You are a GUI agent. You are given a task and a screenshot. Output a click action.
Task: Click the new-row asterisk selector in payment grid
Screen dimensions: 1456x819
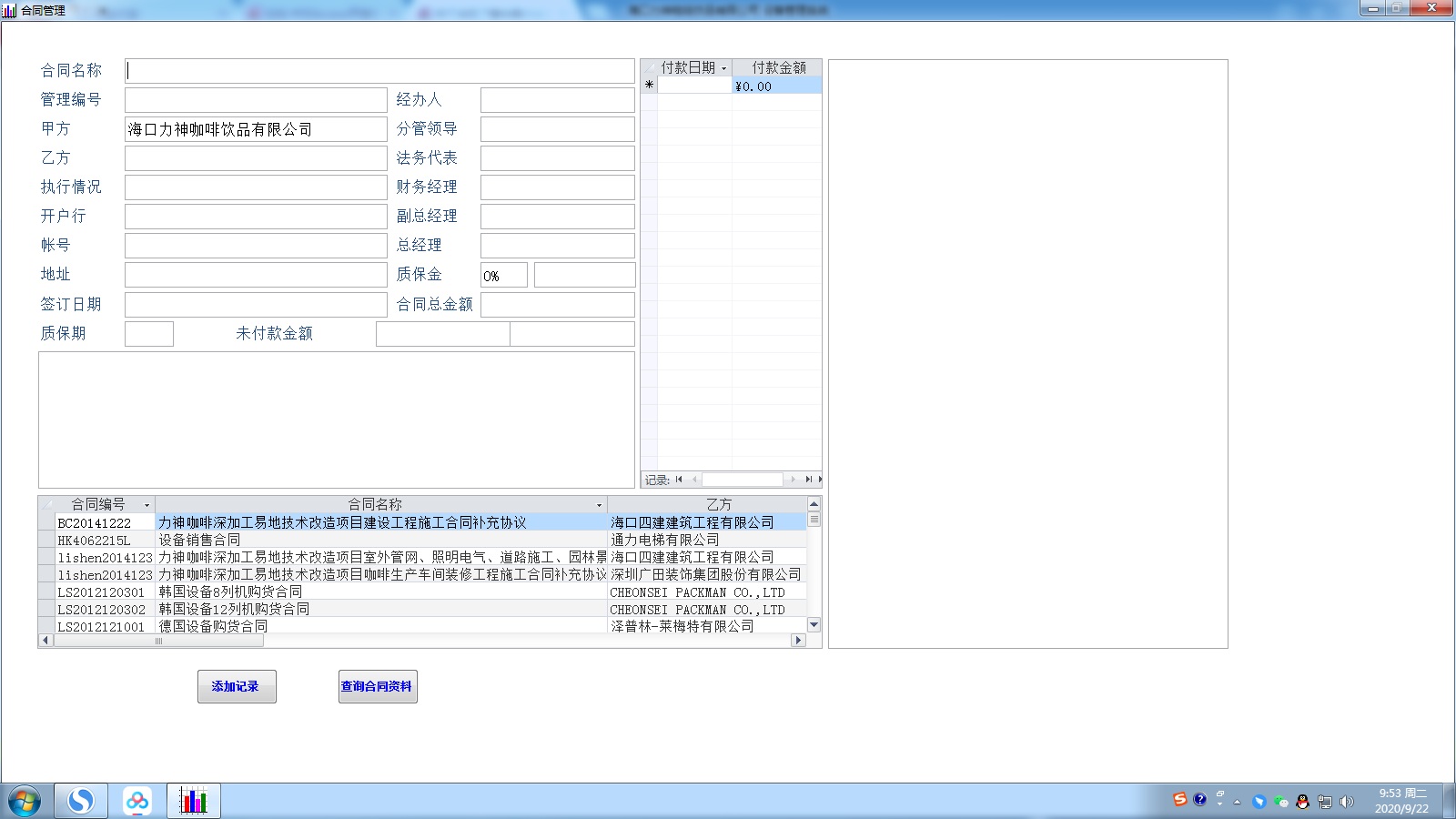pyautogui.click(x=649, y=86)
